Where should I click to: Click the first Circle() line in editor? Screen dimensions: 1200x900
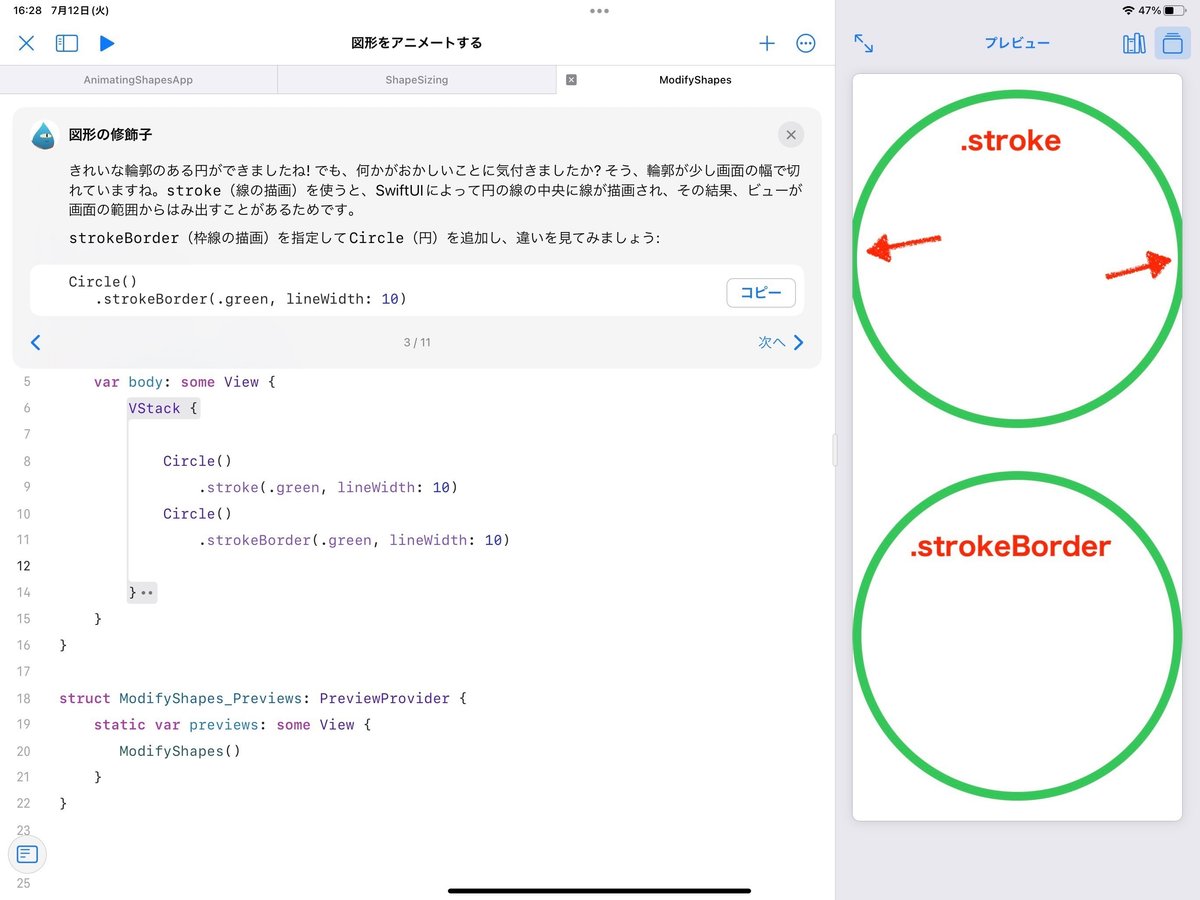[198, 461]
